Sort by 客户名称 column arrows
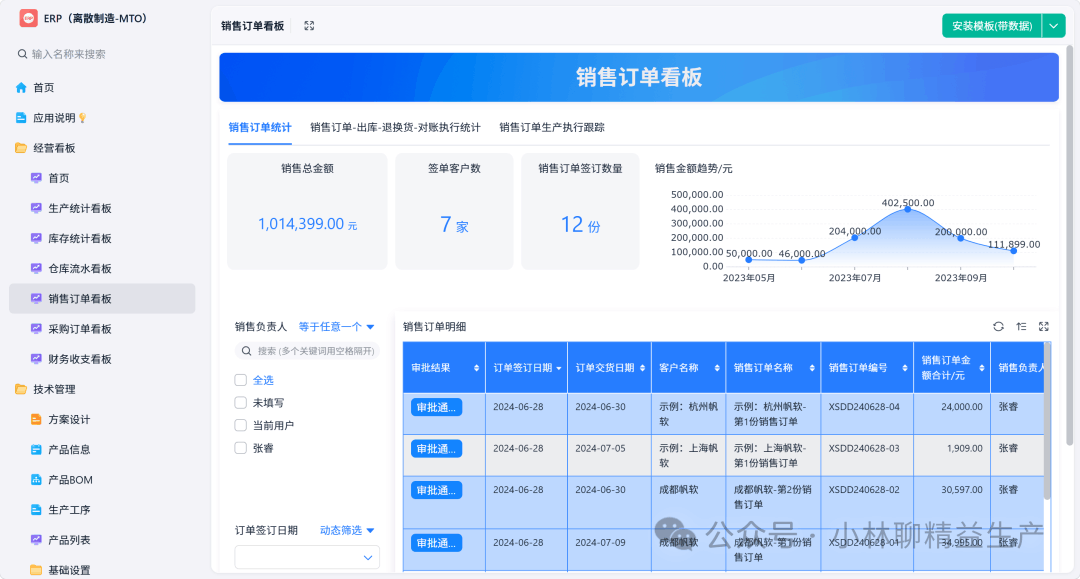The height and width of the screenshot is (579, 1080). [717, 368]
